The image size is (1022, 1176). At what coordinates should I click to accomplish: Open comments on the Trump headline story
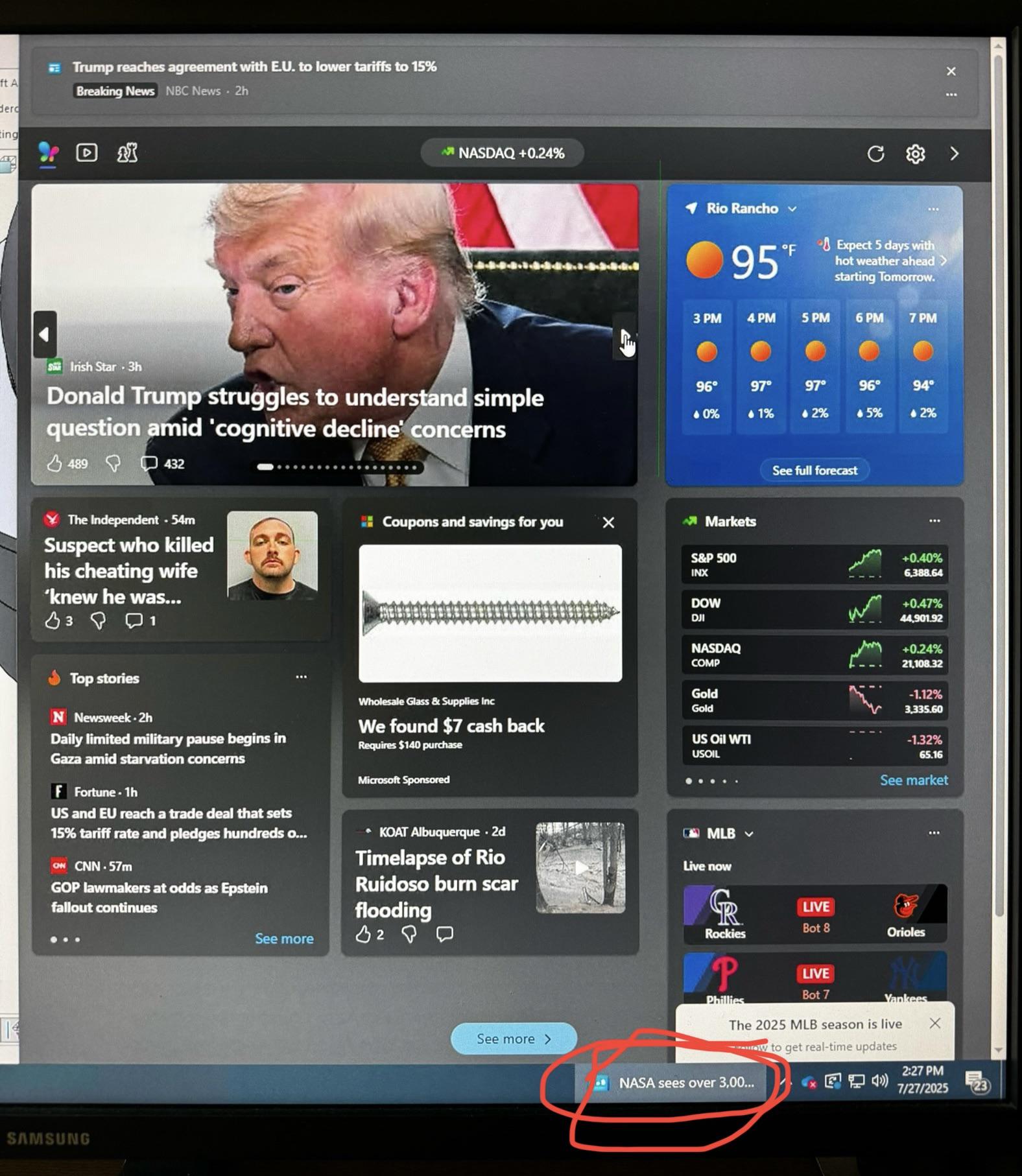click(x=162, y=464)
